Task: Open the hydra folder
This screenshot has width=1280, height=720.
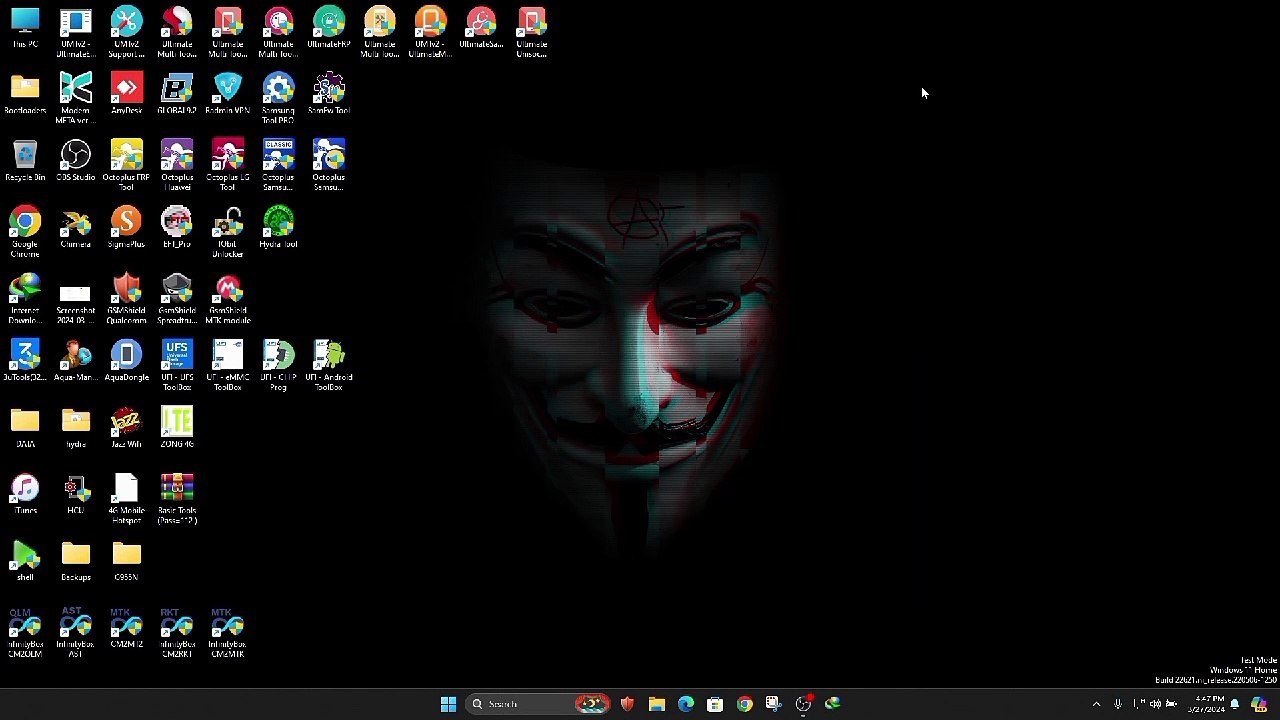Action: 75,428
